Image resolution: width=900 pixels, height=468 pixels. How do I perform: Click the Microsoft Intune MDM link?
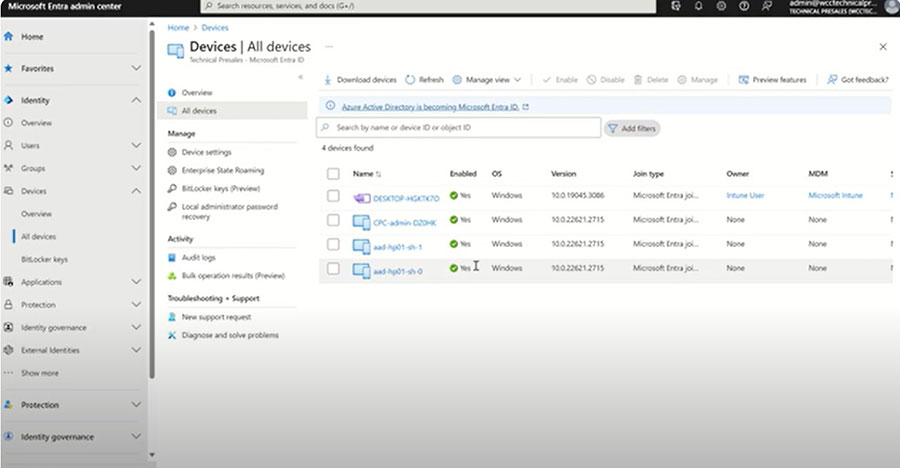click(x=835, y=195)
